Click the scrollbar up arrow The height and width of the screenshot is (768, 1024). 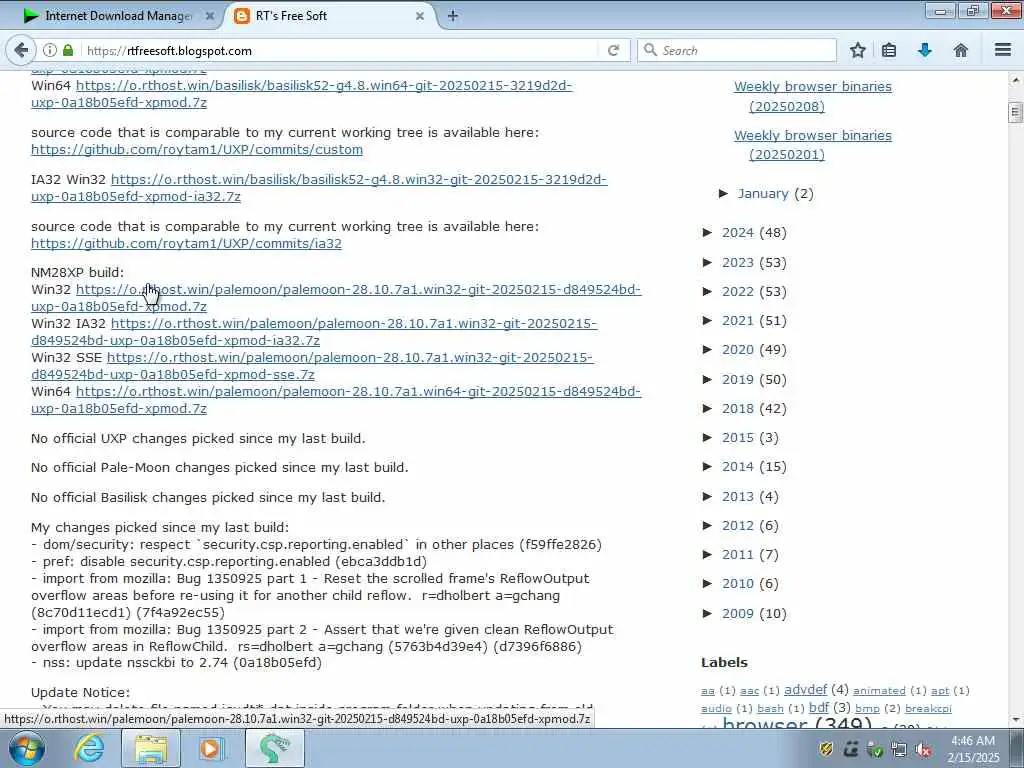click(1016, 80)
